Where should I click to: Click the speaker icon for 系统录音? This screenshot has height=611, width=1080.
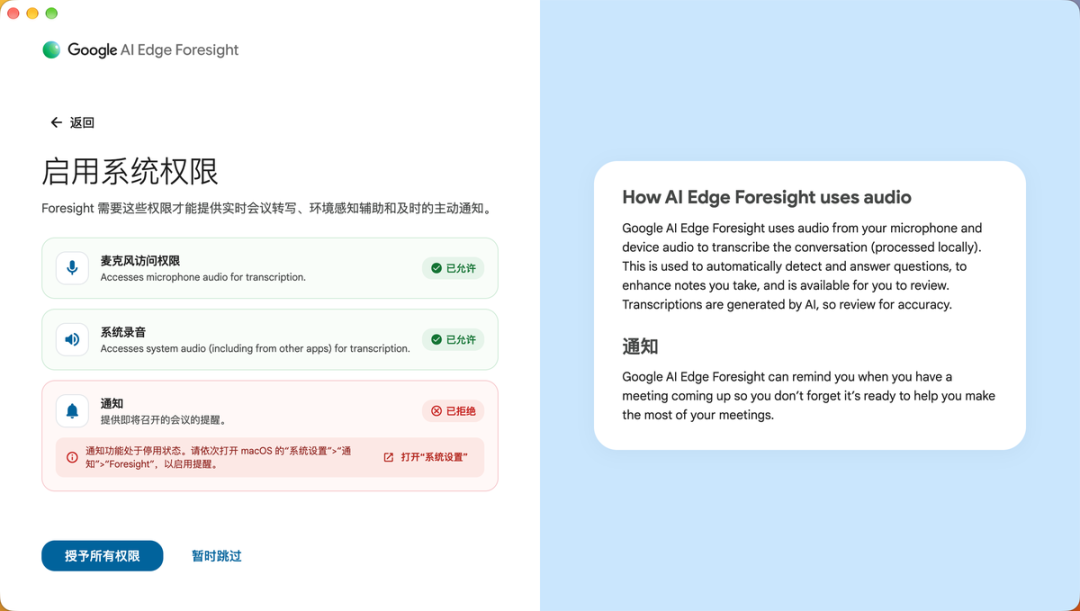pyautogui.click(x=72, y=340)
